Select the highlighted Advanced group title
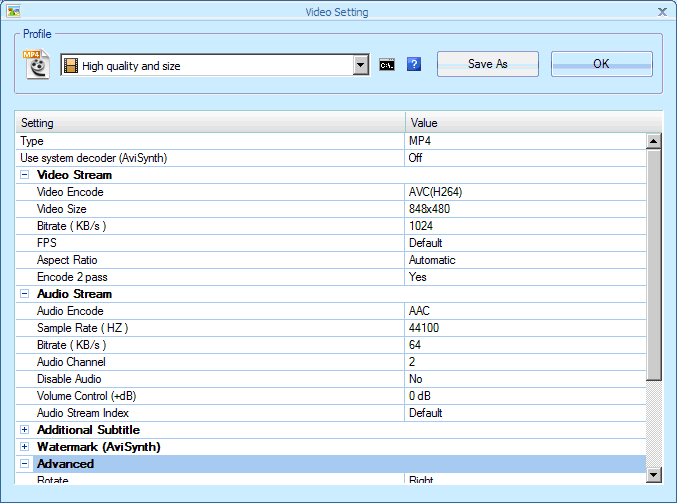Screen dimensions: 677x503 65,464
